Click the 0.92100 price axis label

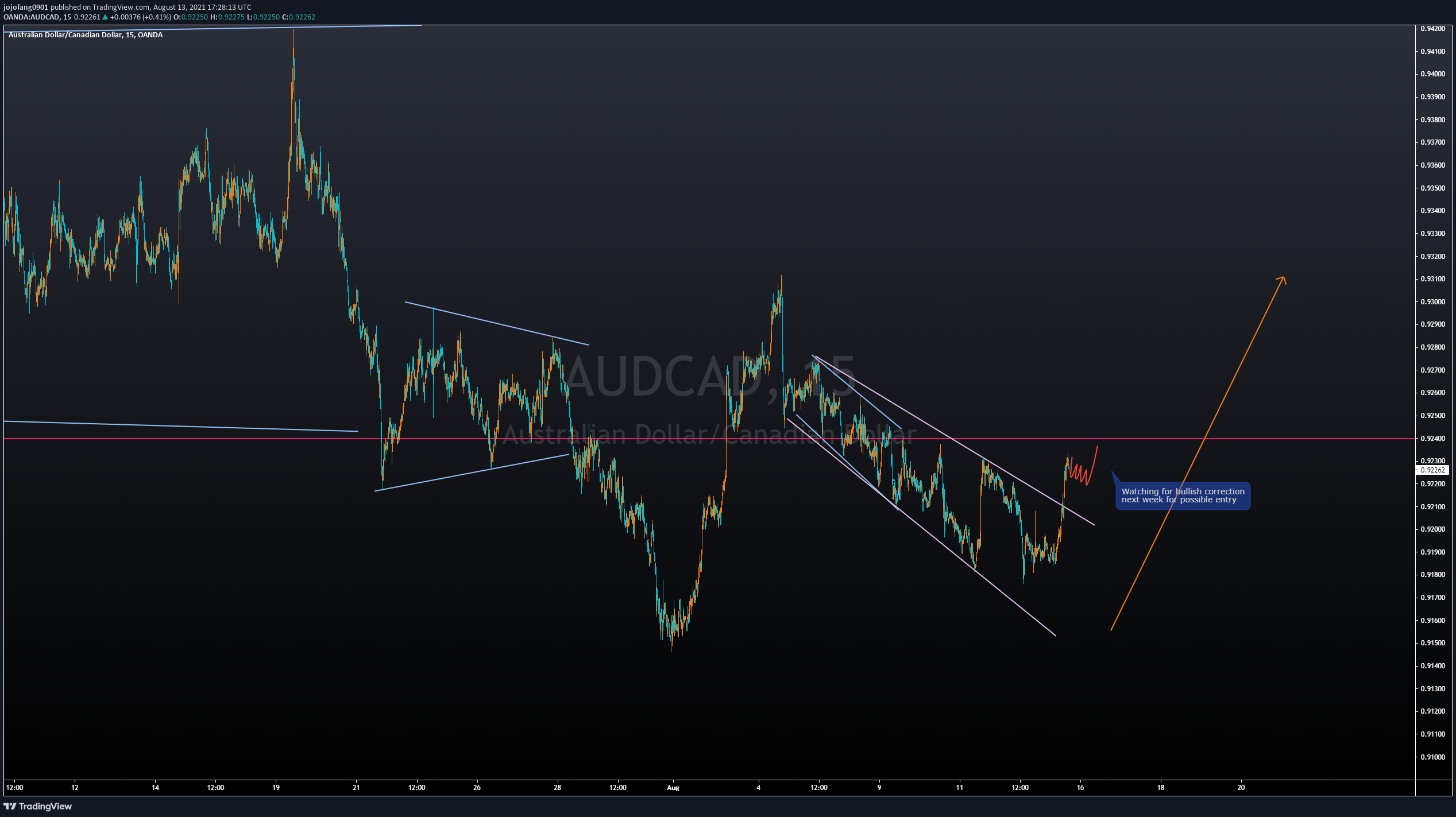tap(1432, 506)
